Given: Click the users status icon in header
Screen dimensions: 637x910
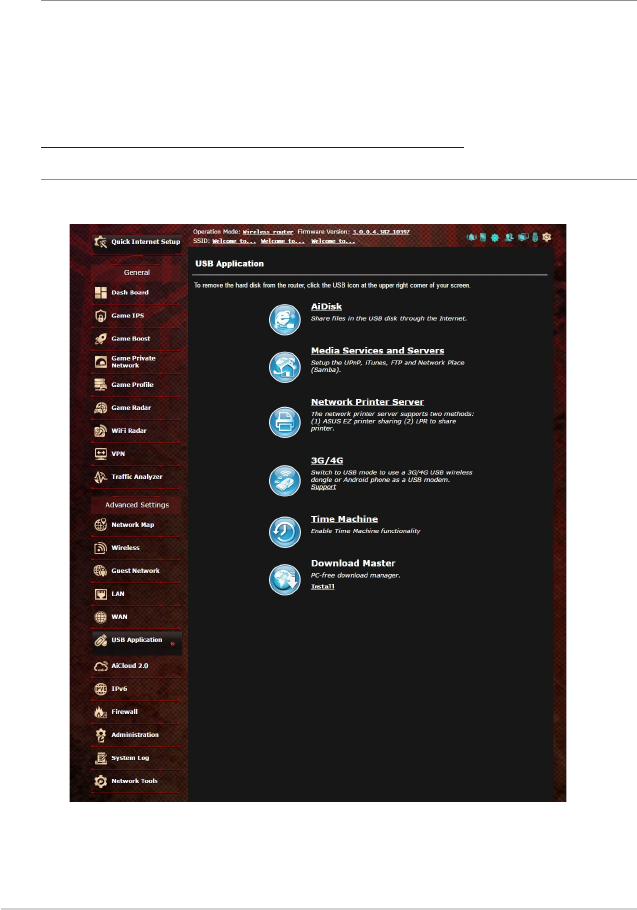Looking at the screenshot, I should [509, 237].
